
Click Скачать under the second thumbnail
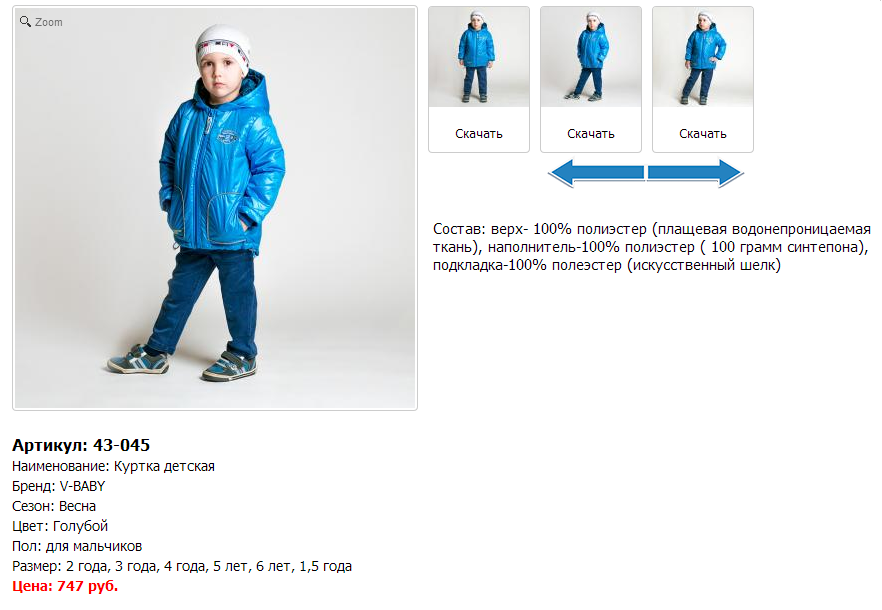(x=591, y=134)
